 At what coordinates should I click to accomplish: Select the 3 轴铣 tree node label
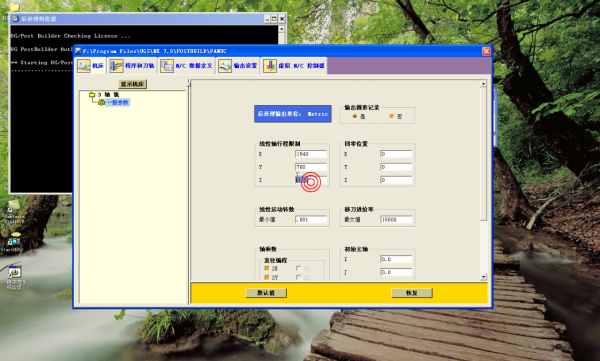tap(108, 95)
